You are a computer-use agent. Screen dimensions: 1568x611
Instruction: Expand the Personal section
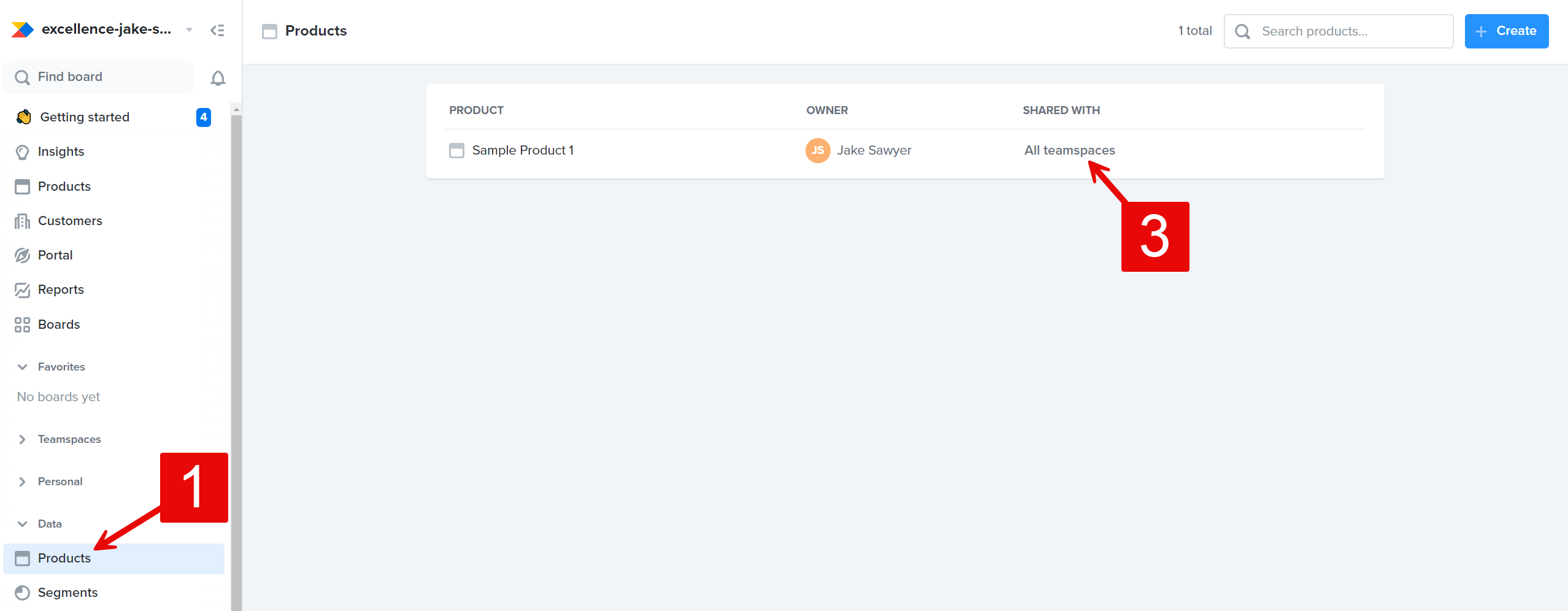tap(23, 481)
